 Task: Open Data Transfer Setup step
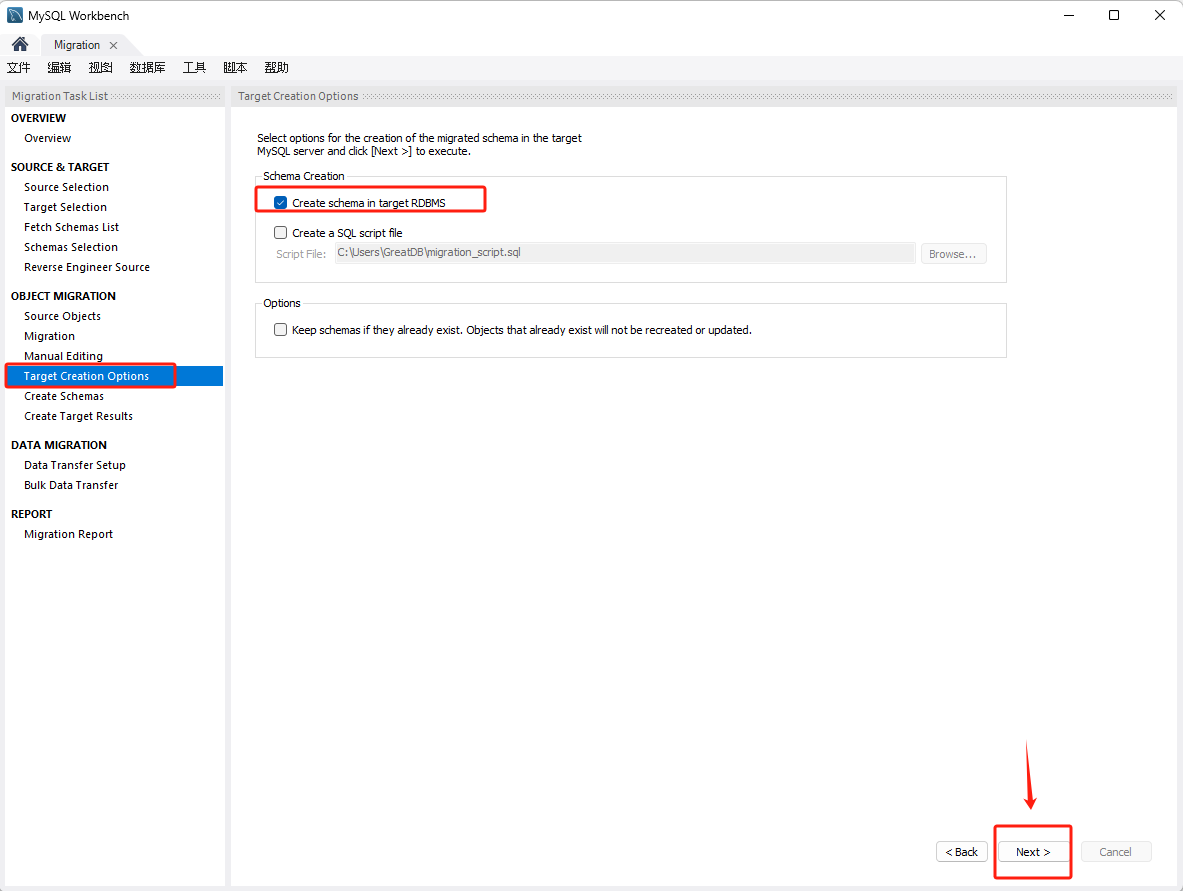tap(75, 465)
